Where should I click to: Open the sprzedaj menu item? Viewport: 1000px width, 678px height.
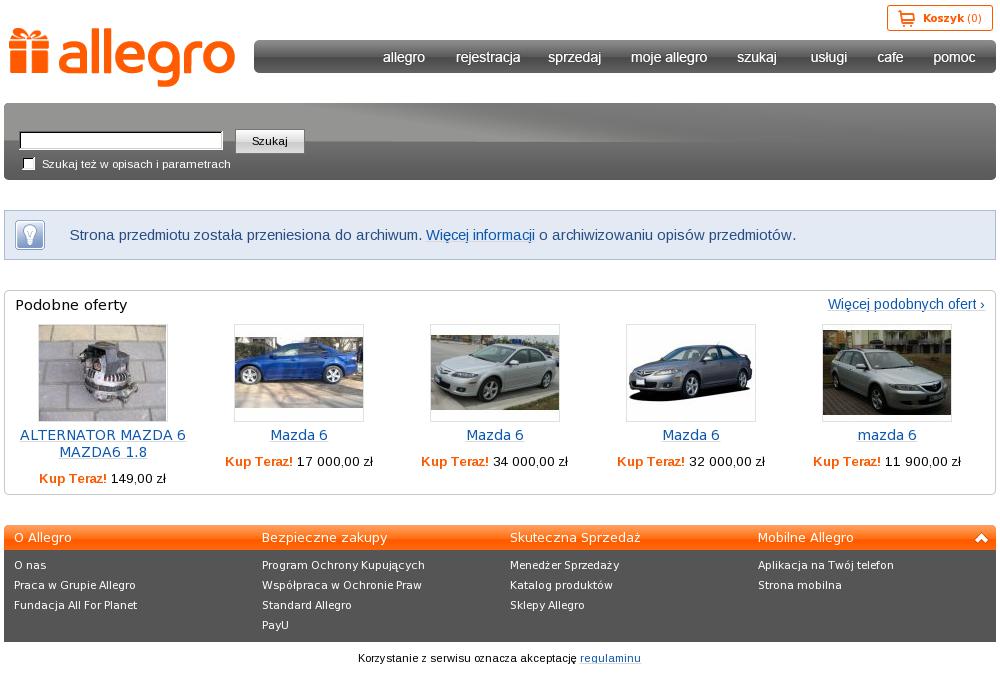click(x=574, y=57)
